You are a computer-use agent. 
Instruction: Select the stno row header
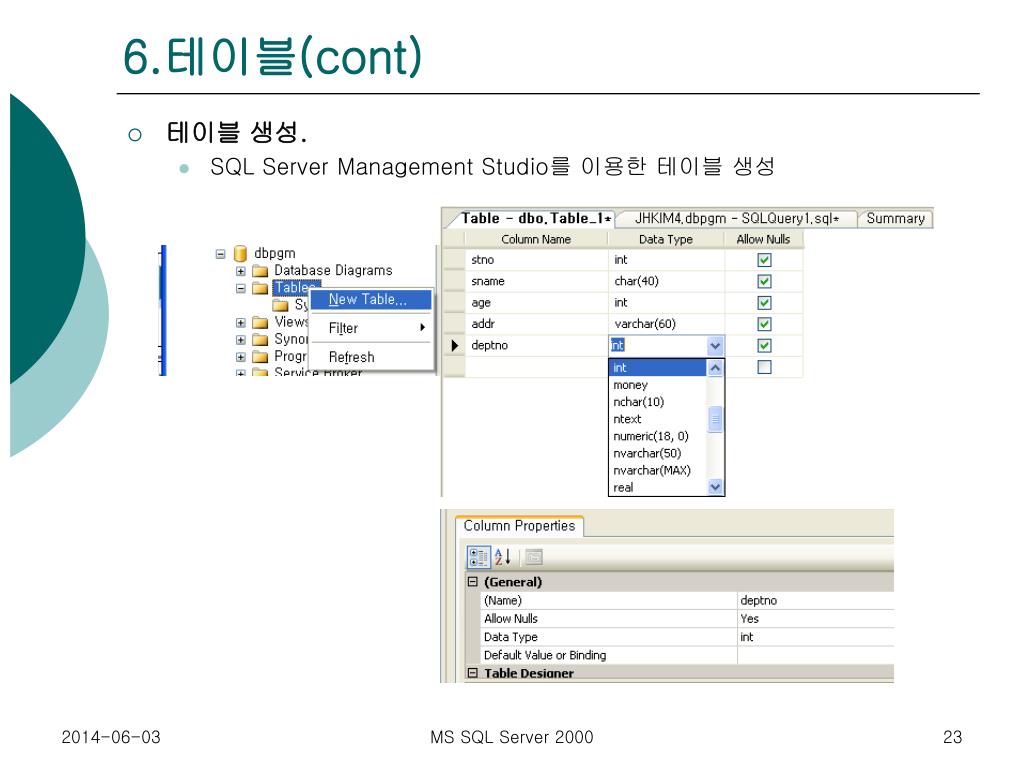pos(454,260)
